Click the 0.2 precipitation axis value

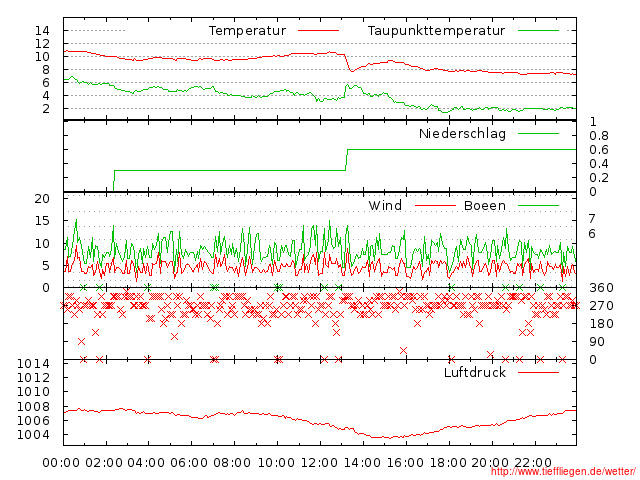tap(599, 178)
